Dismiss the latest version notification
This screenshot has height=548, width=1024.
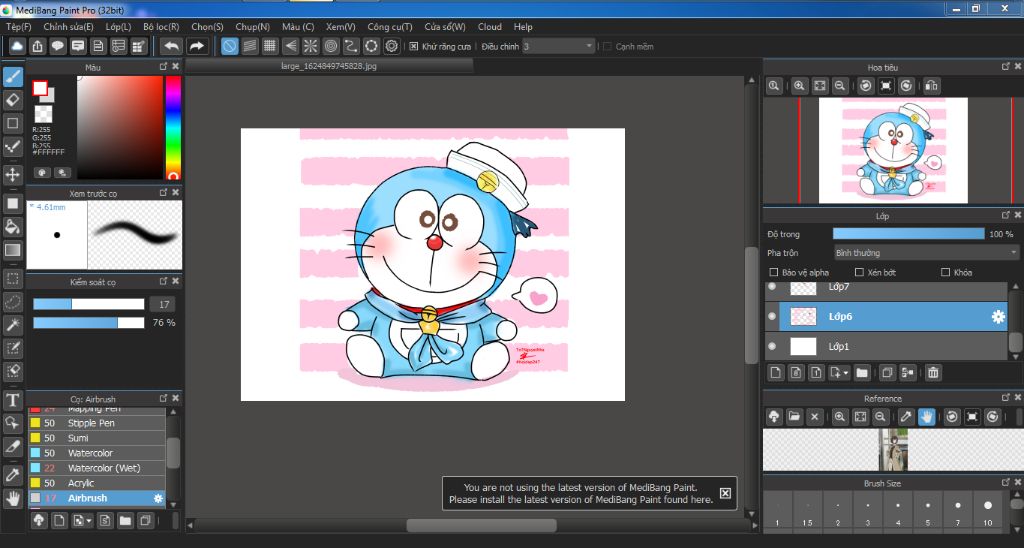point(725,493)
